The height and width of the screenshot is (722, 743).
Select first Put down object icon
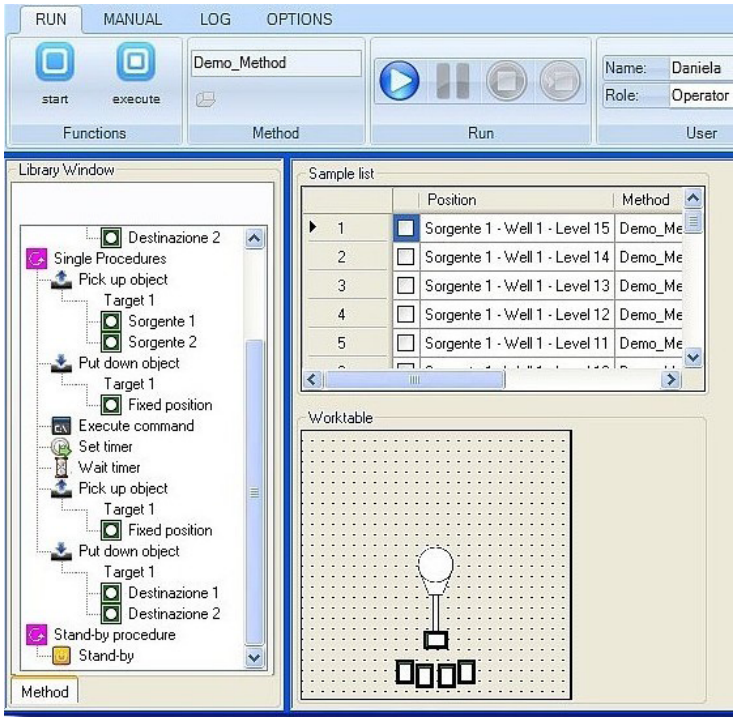click(62, 363)
